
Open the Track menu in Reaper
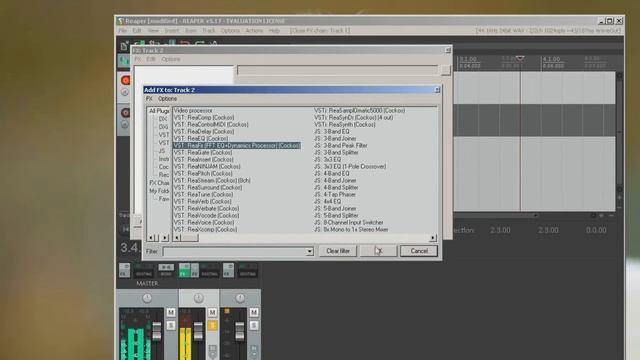[209, 31]
